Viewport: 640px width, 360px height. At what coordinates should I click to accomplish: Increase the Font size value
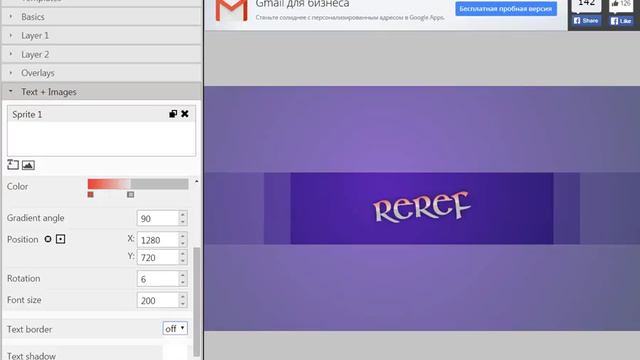183,296
